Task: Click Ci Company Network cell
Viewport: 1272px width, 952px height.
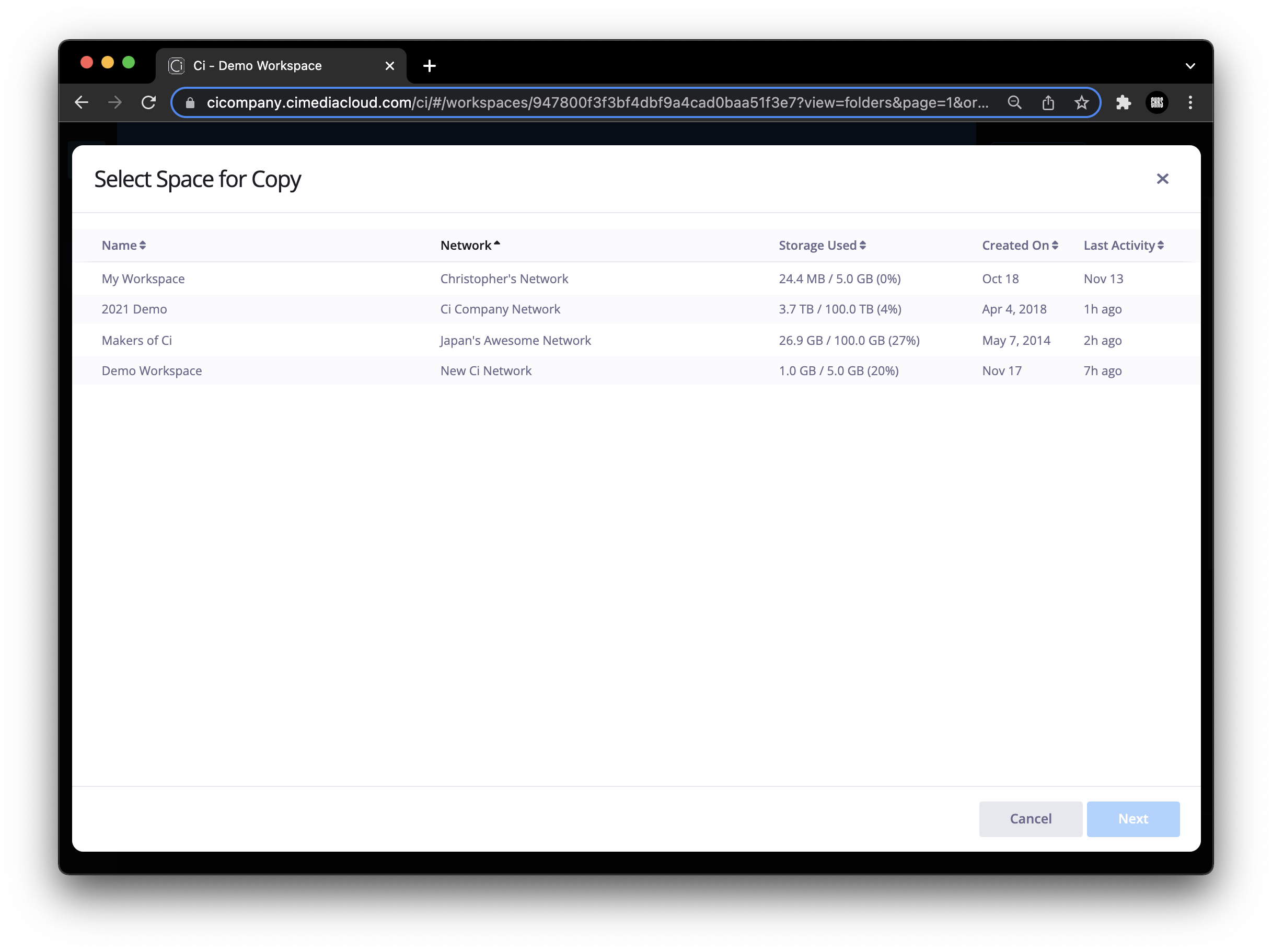Action: 500,309
